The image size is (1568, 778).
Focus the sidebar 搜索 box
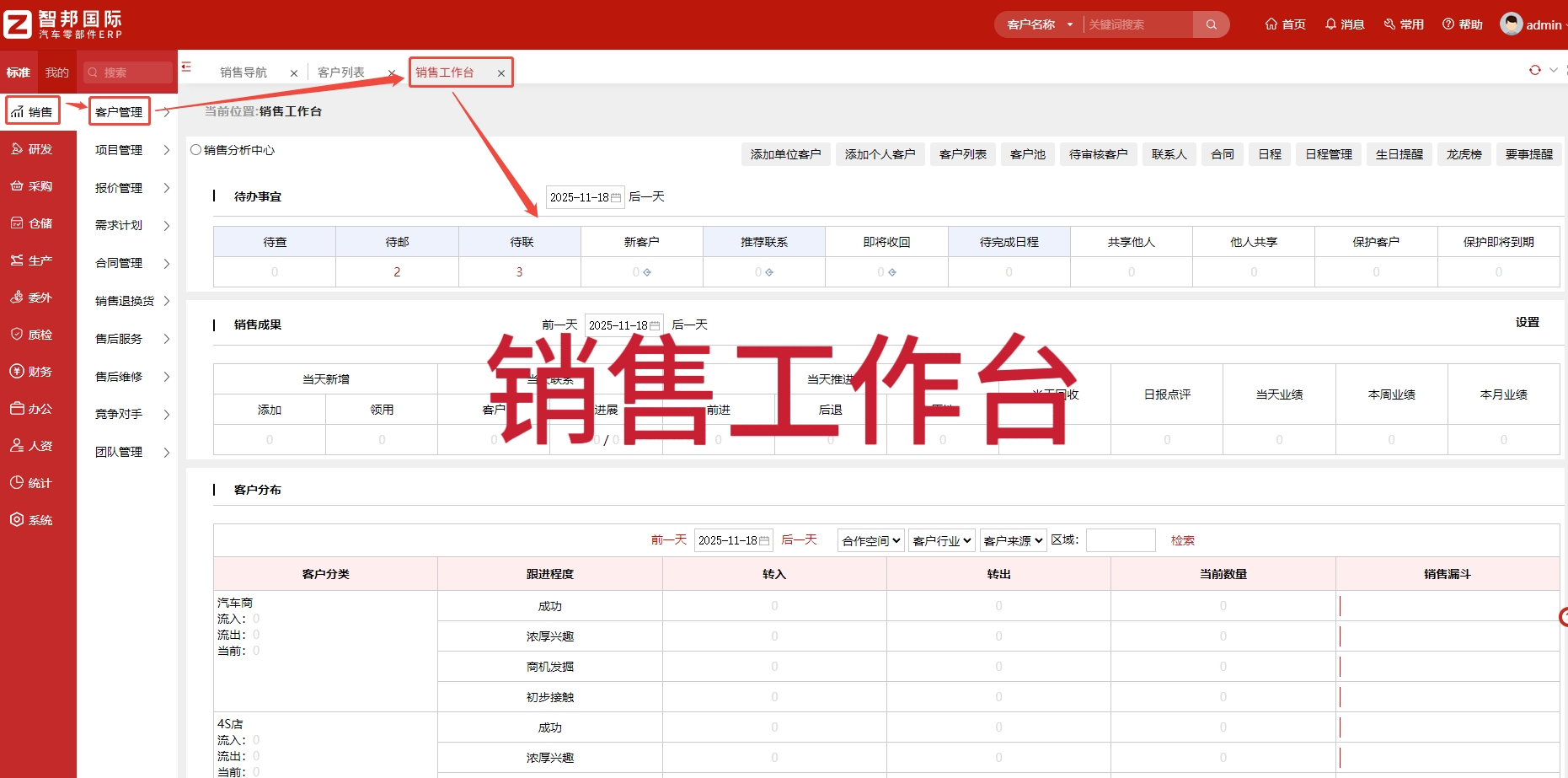[128, 72]
